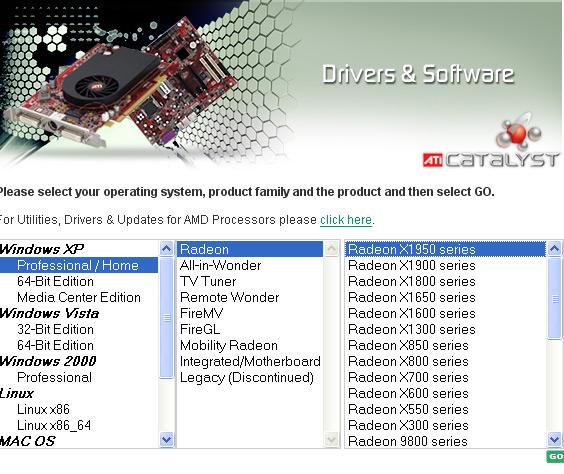Click disabled up arrow of product family list
The width and height of the screenshot is (564, 474).
pyautogui.click(x=331, y=249)
